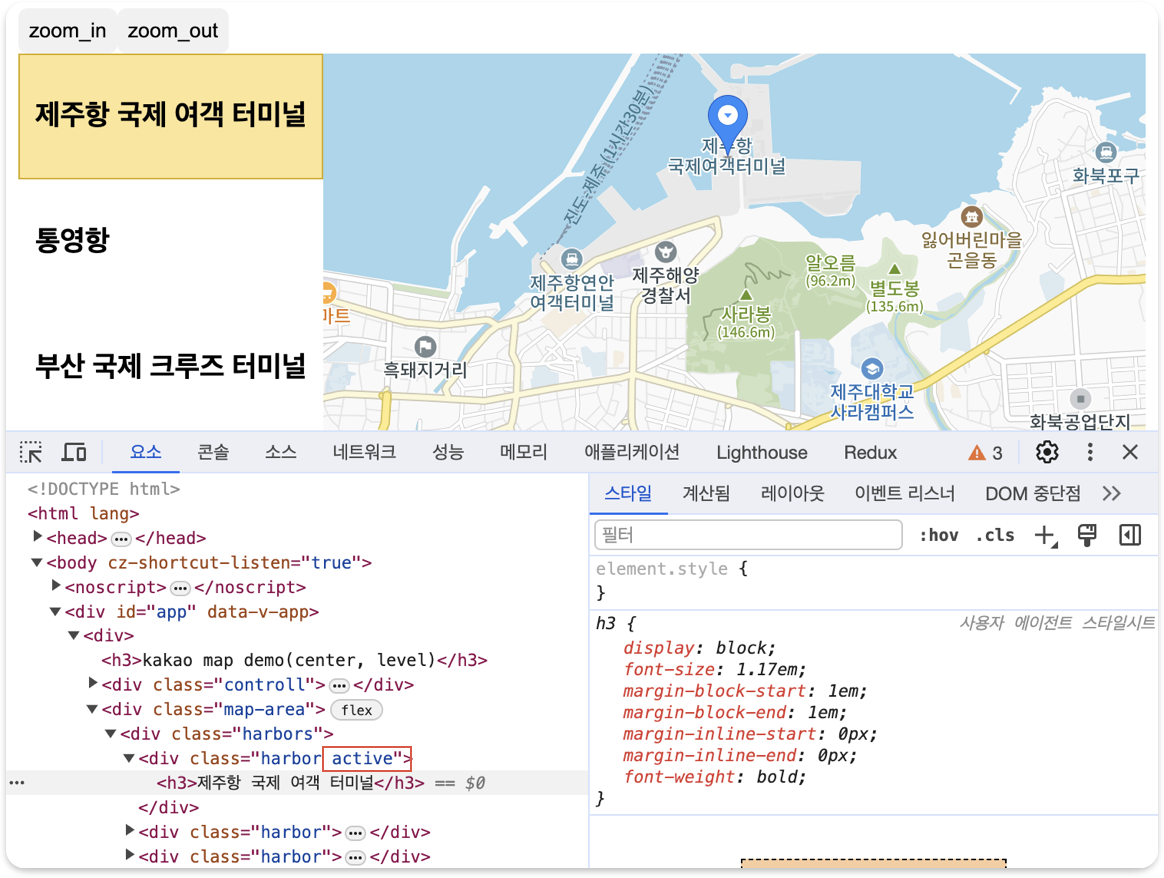Click the 화북공업단지 map icon
Screen dimensions: 1164x878
coord(1081,399)
